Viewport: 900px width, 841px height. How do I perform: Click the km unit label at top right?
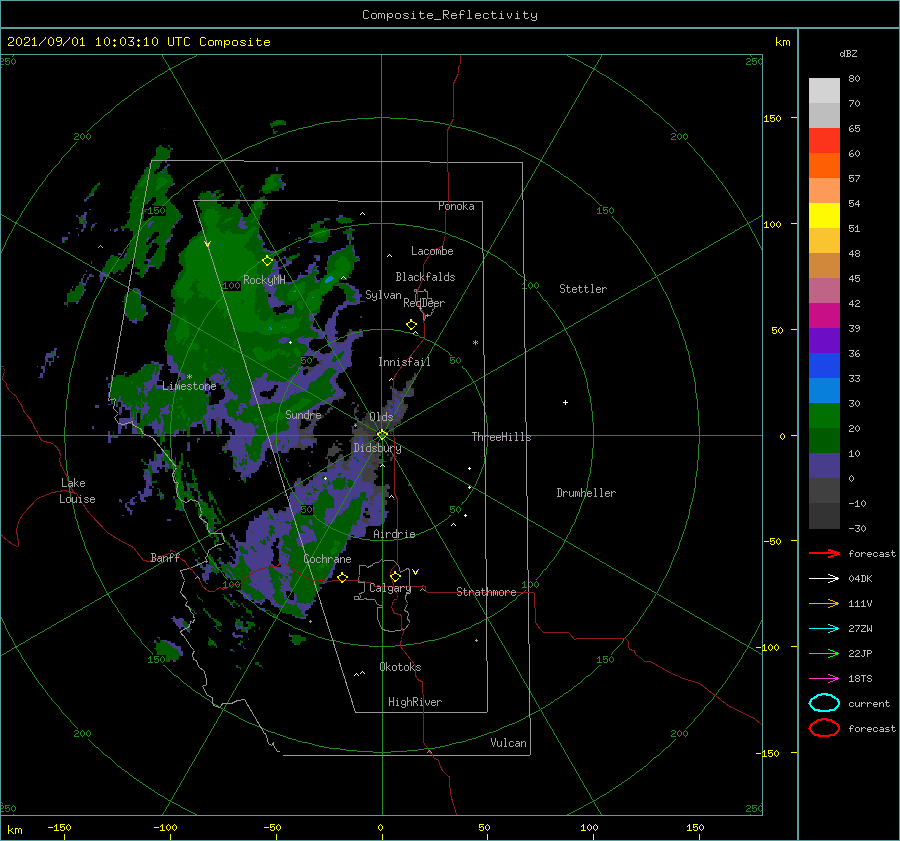[782, 42]
